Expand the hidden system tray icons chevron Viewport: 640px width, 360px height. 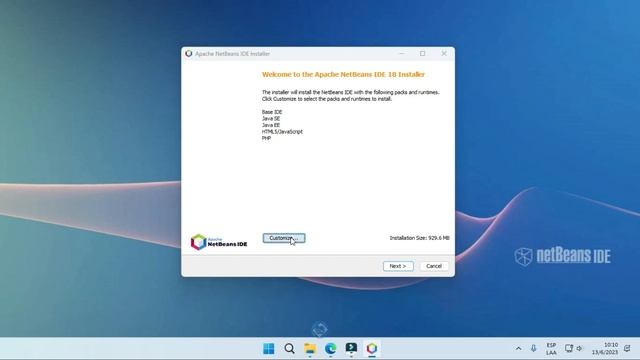pos(518,349)
